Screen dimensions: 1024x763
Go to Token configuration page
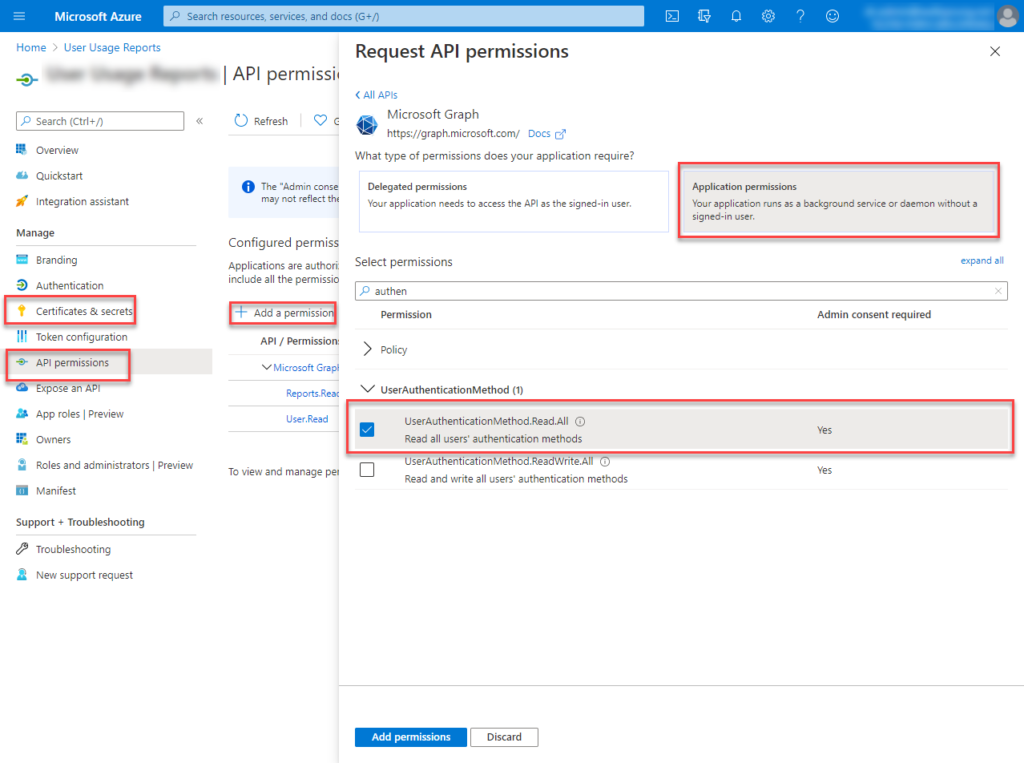point(81,337)
